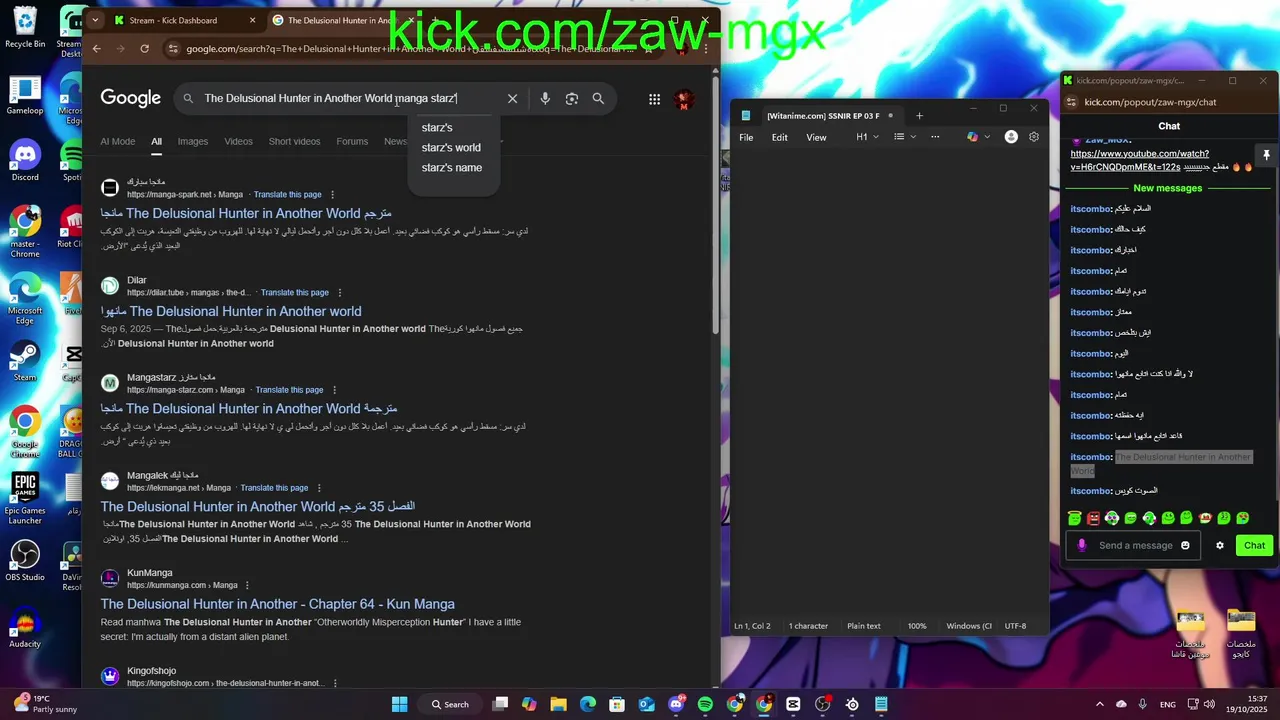Click the Send a message field
The height and width of the screenshot is (720, 1280).
1135,545
